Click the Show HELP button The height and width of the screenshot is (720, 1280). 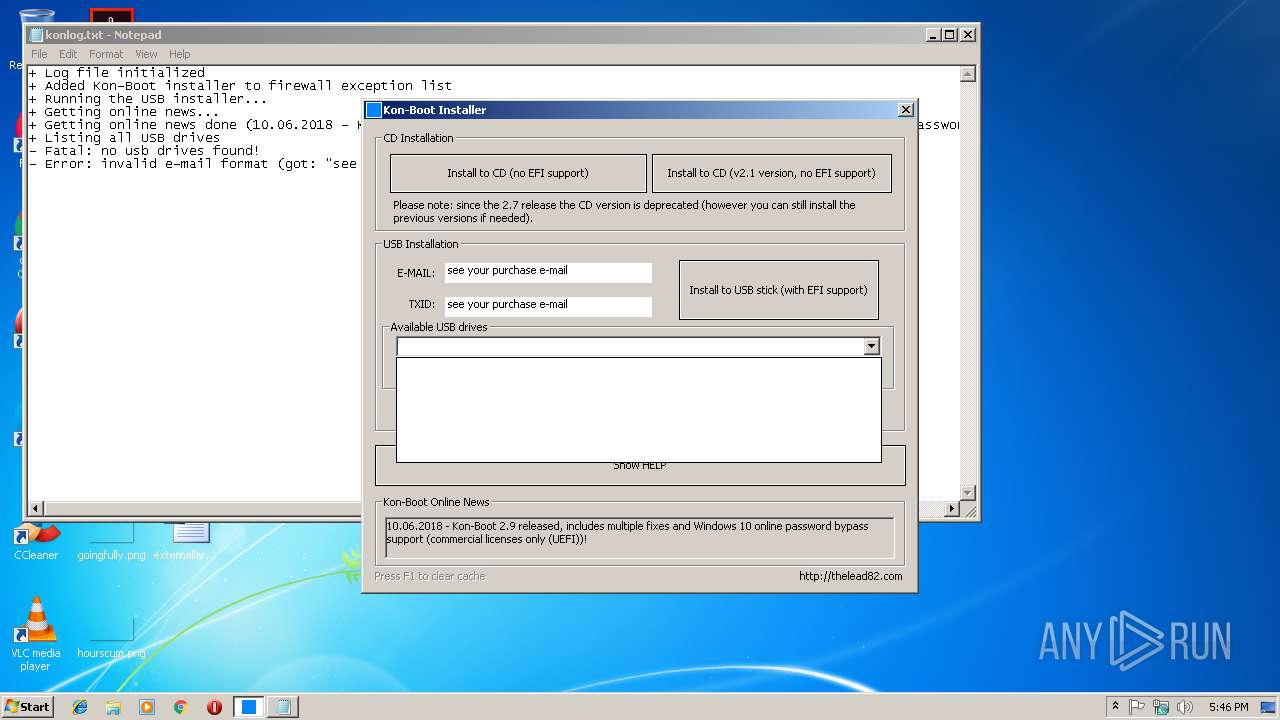click(640, 465)
